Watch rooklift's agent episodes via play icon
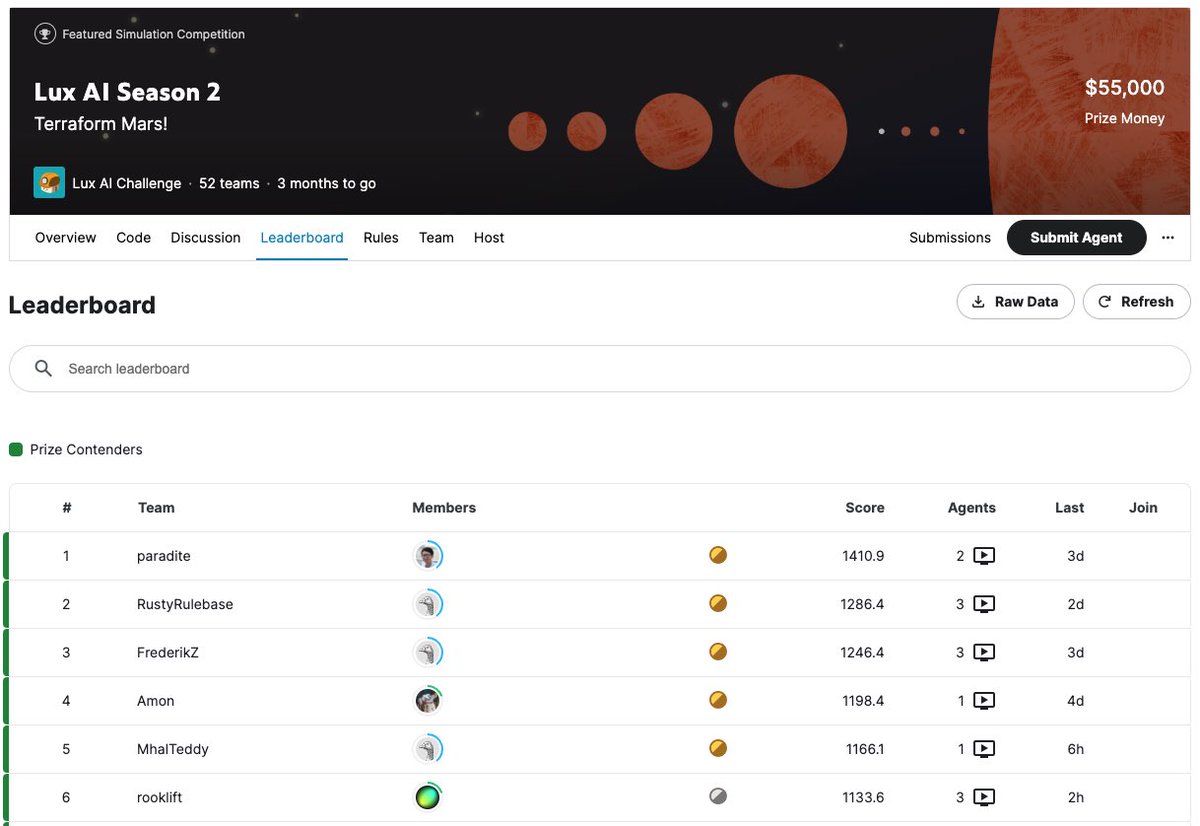Image resolution: width=1200 pixels, height=826 pixels. point(984,797)
